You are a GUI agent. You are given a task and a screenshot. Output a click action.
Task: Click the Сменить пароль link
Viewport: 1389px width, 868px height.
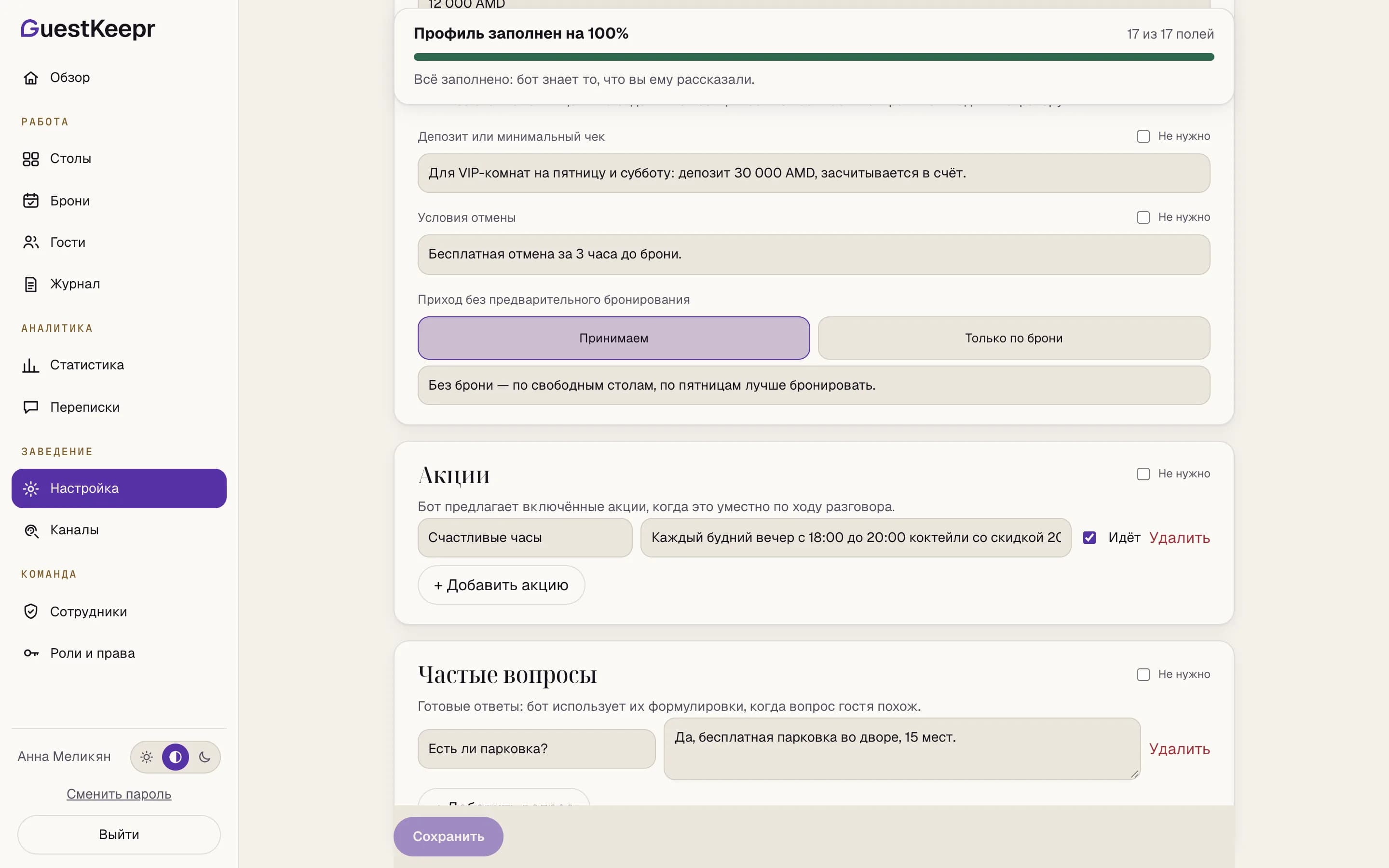(x=119, y=794)
